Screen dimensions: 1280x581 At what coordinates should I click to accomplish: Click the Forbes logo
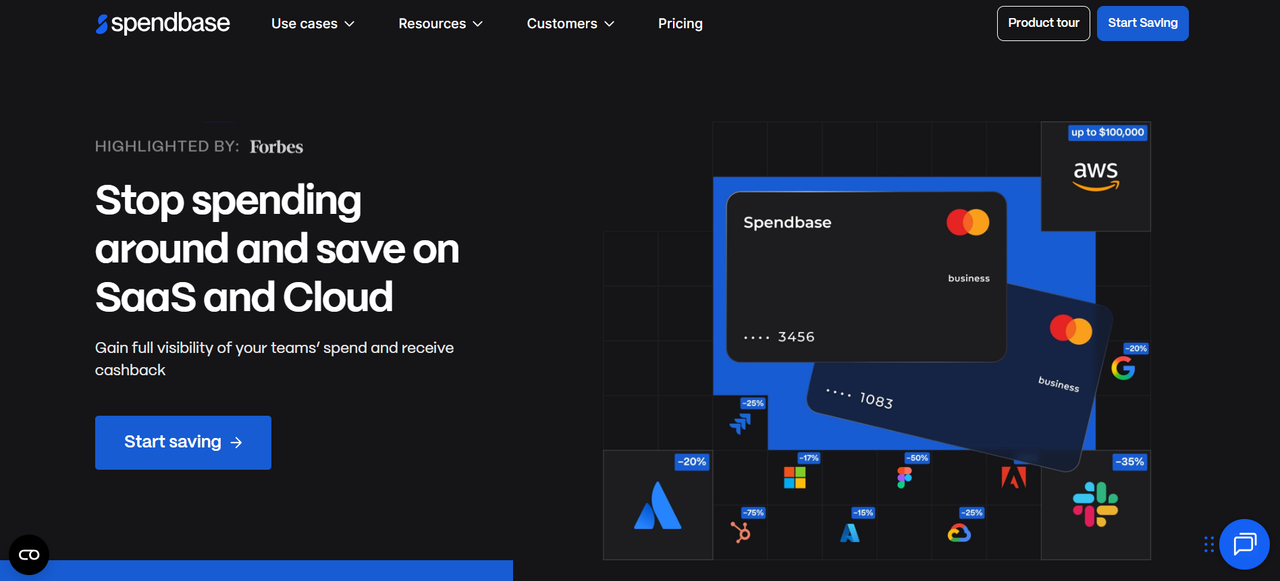click(276, 146)
